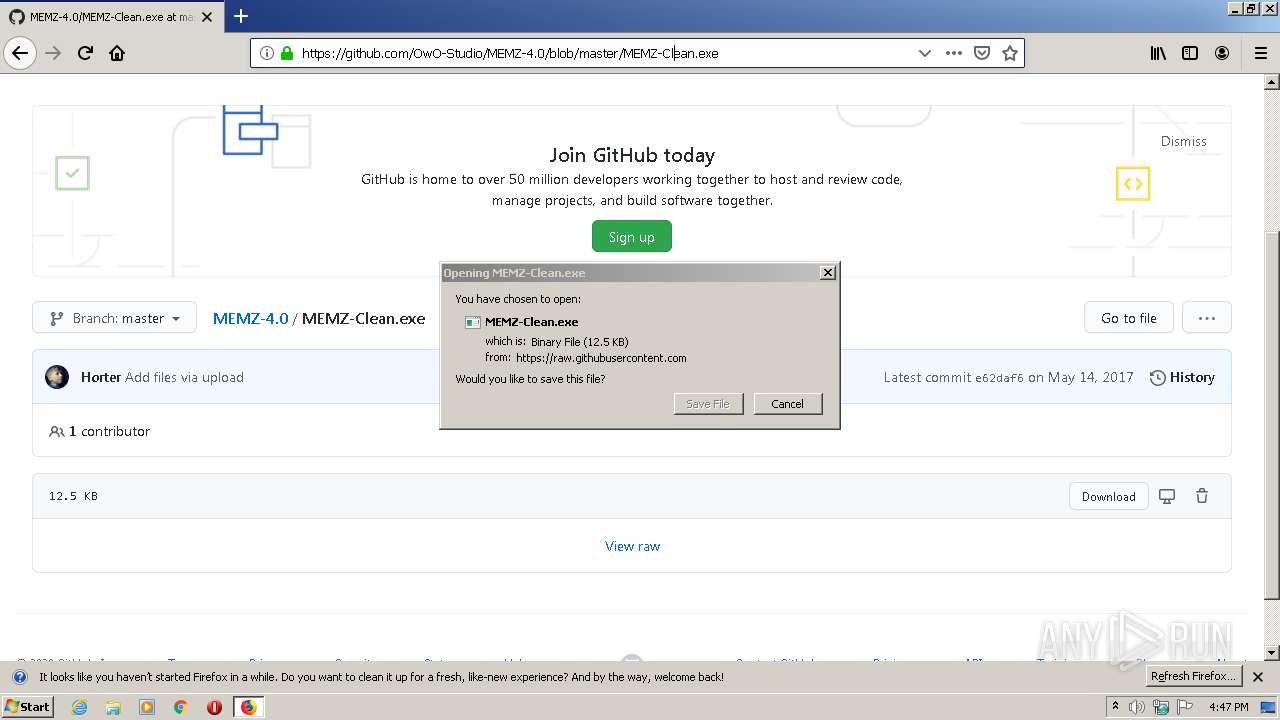
Task: View file History
Action: [x=1182, y=377]
